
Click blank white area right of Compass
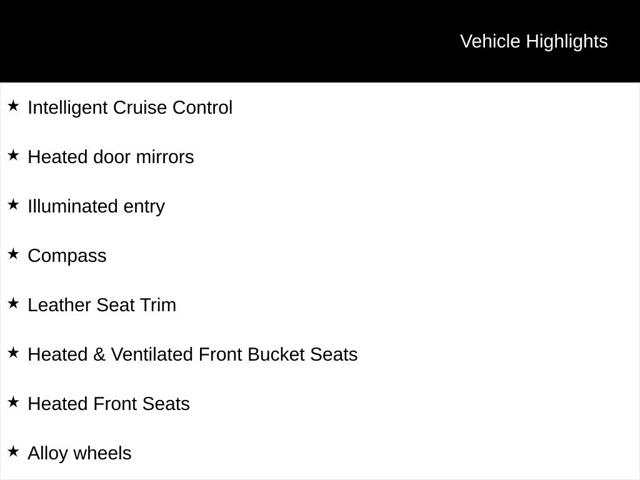coord(400,256)
